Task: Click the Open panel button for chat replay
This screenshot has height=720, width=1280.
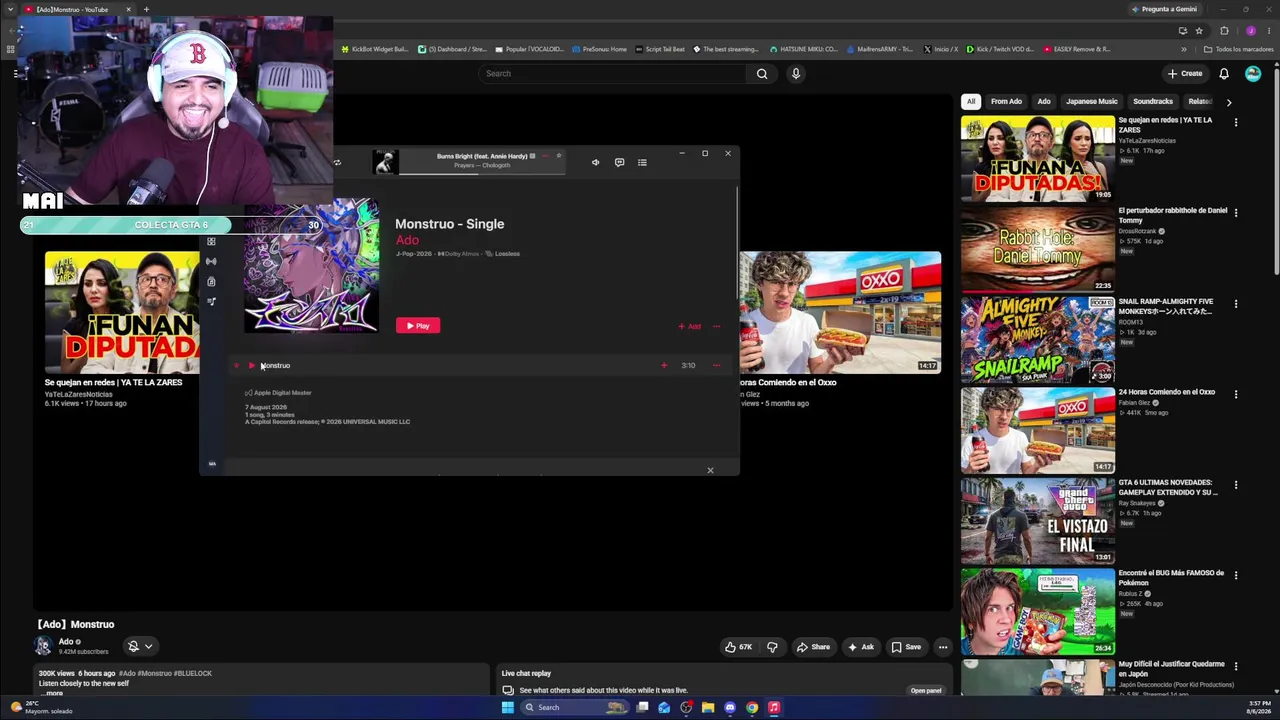Action: tap(926, 690)
